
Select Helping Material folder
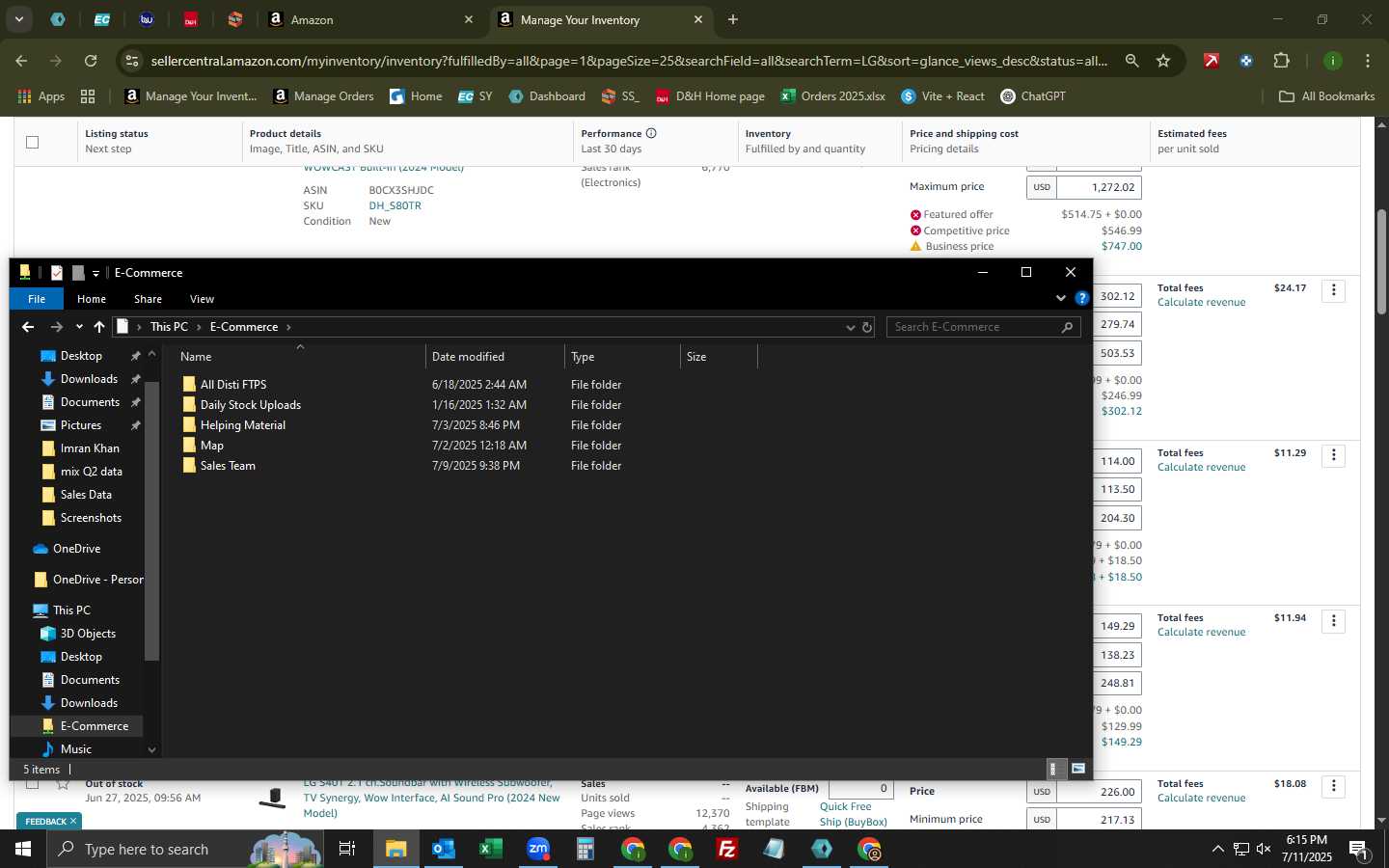(x=243, y=424)
